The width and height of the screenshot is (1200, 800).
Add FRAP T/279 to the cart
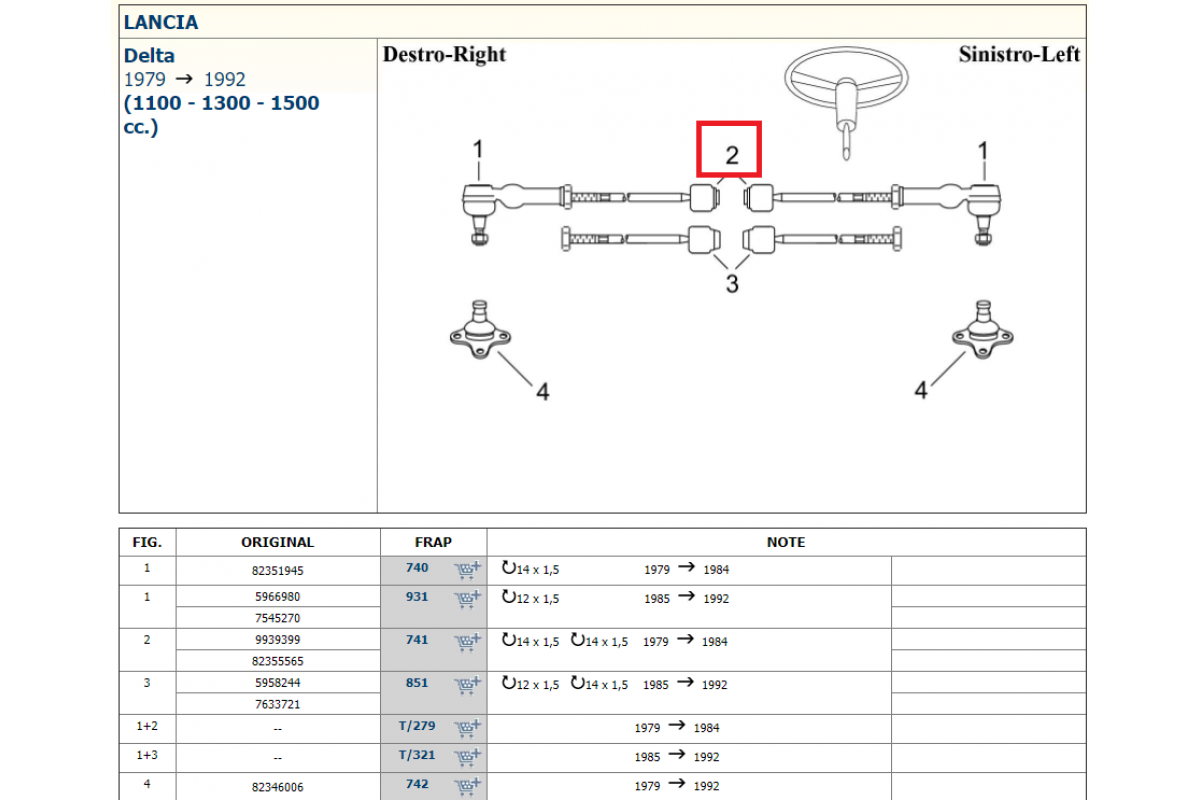coord(468,729)
